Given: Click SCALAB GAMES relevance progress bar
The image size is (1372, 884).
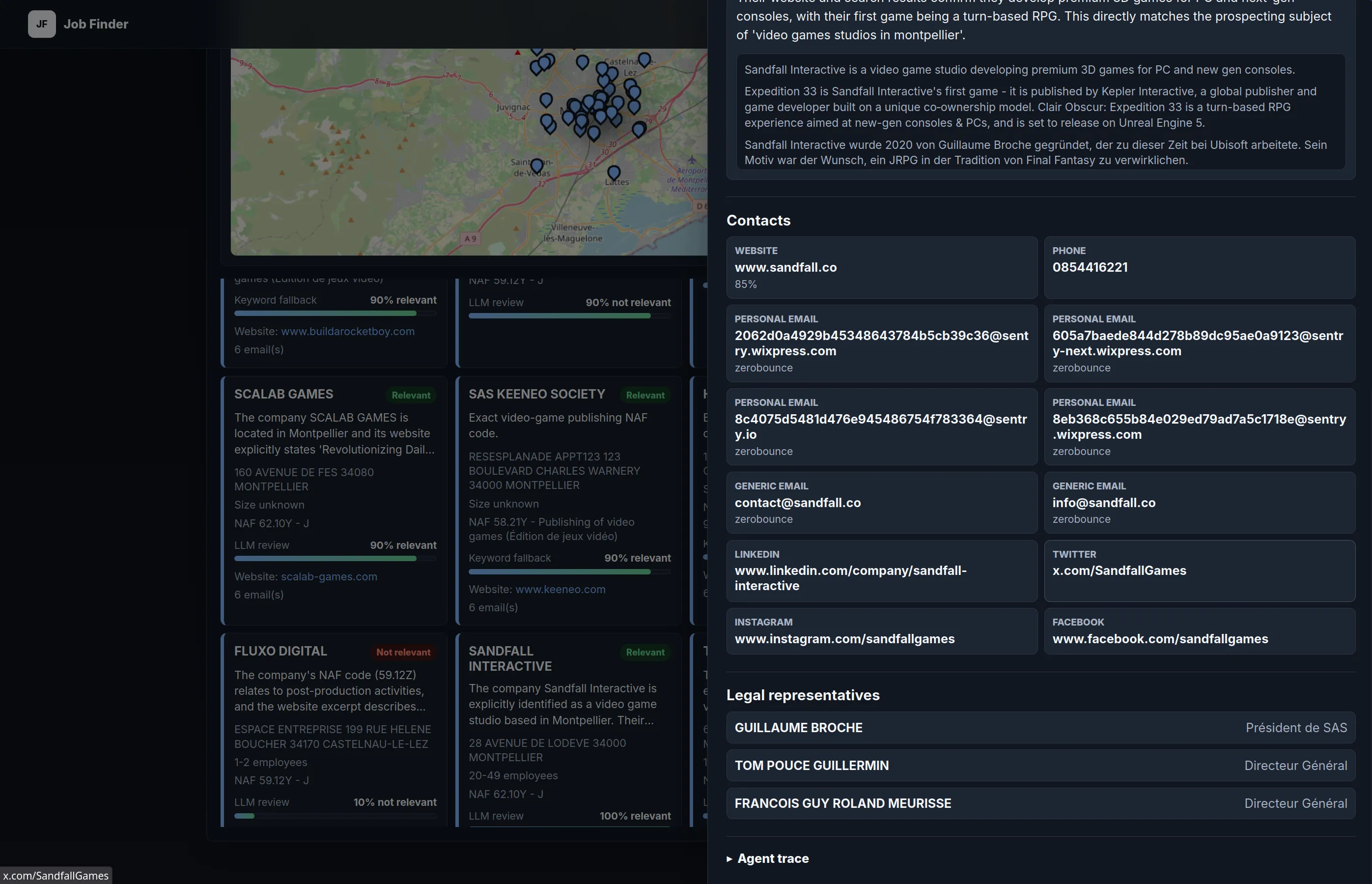Looking at the screenshot, I should tap(335, 558).
